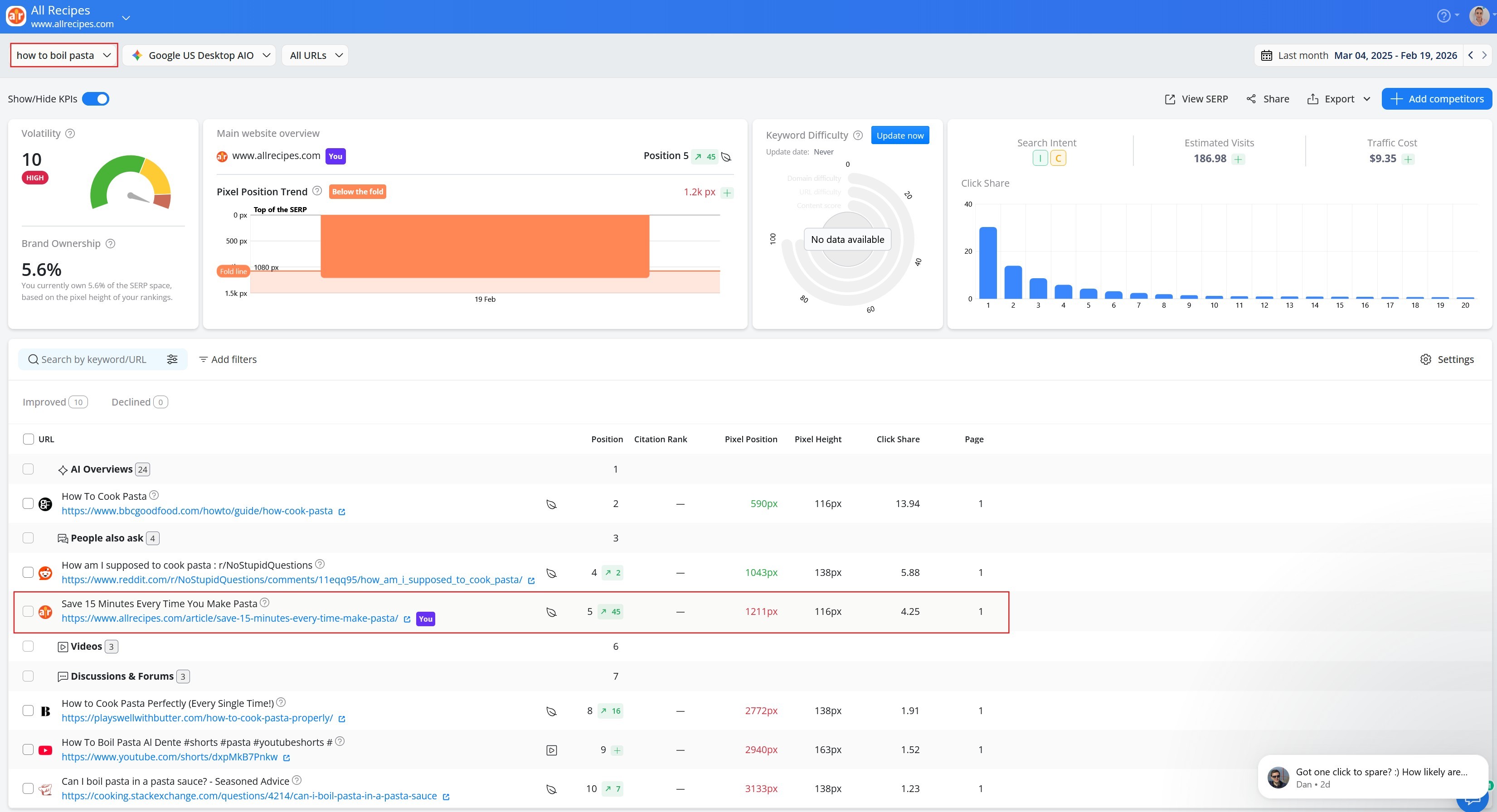This screenshot has height=812, width=1497.
Task: Click the leaf icon in bbcgoodfood row
Action: (x=551, y=504)
